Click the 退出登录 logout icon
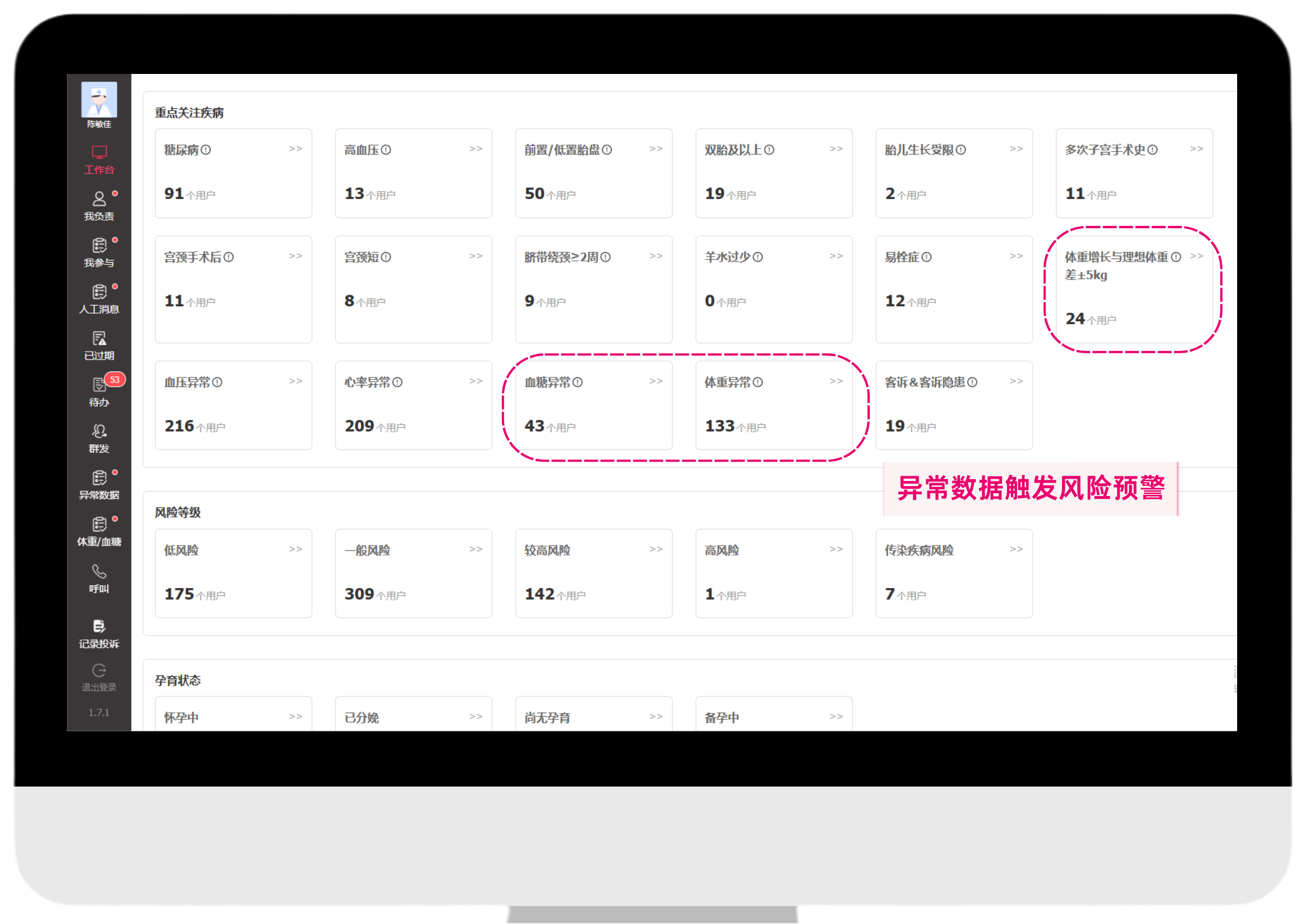Screen dimensions: 1307x924 coord(99,671)
